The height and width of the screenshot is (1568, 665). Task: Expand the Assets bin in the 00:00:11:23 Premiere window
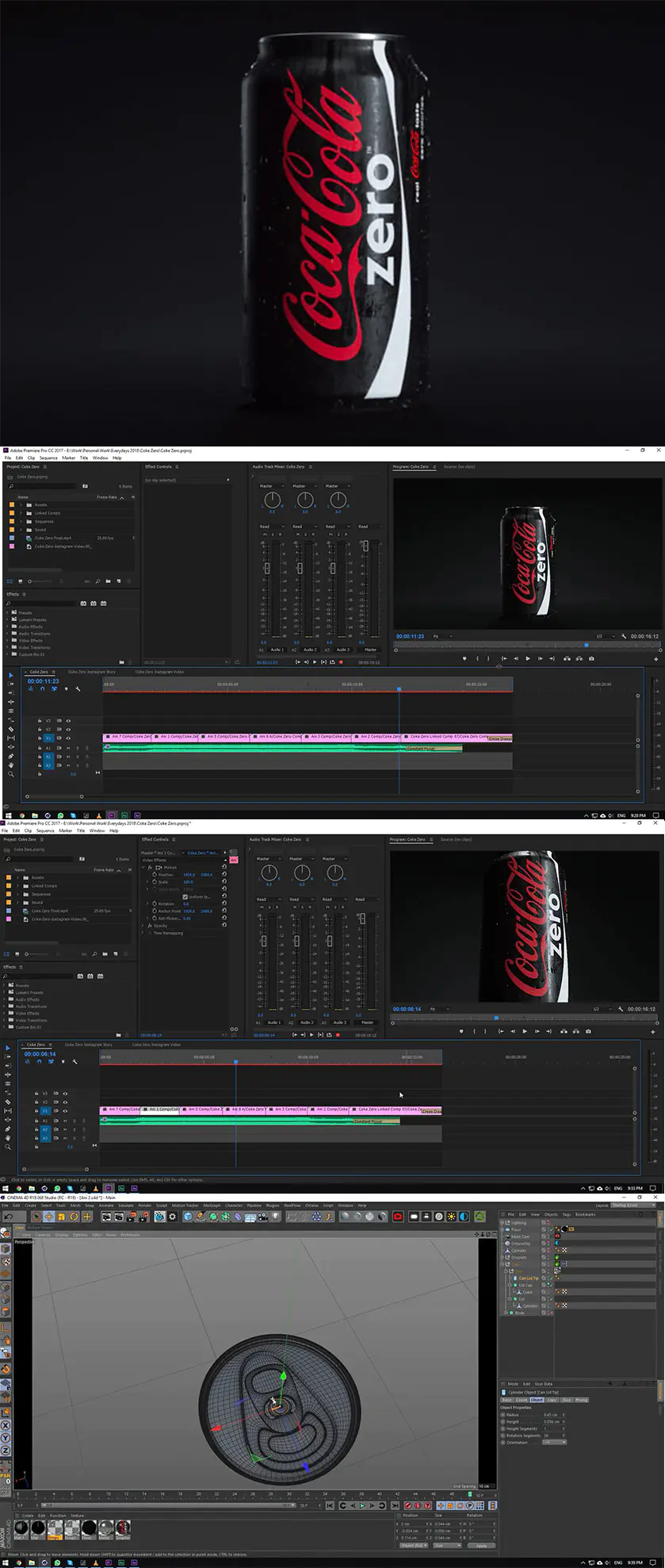tap(21, 504)
